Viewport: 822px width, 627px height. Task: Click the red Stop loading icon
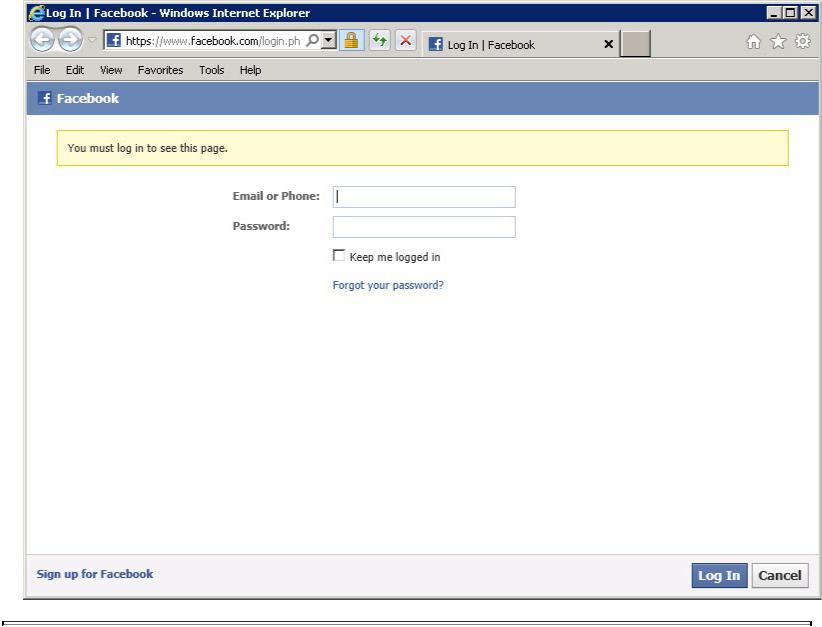[x=405, y=40]
